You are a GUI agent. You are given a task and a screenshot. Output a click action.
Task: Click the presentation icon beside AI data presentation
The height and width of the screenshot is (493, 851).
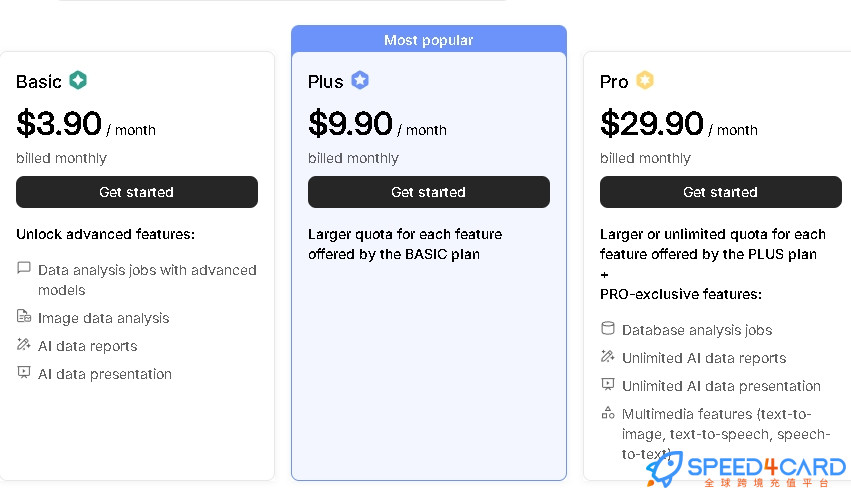24,372
